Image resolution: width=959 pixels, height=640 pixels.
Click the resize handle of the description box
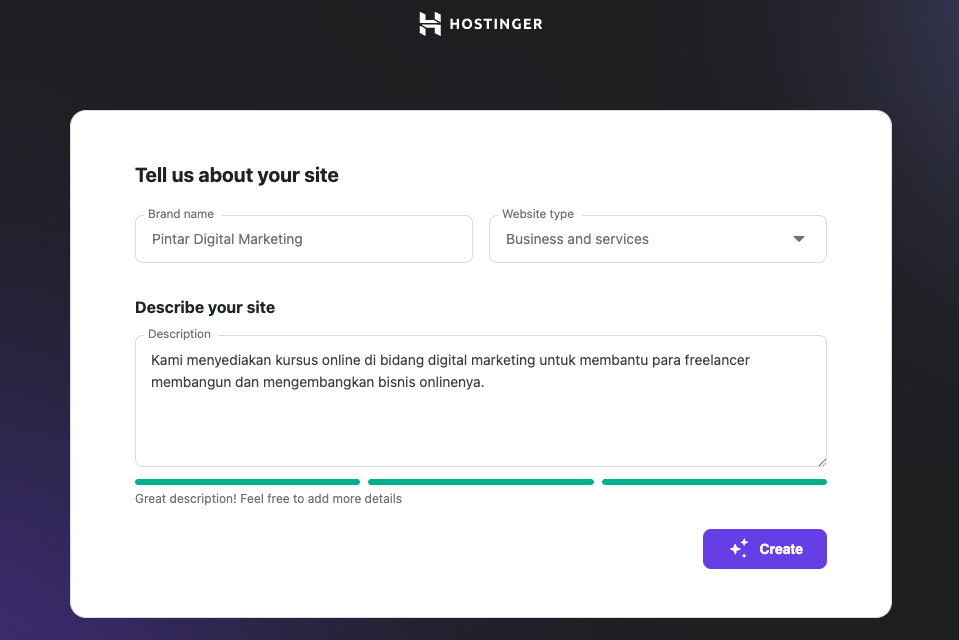822,460
